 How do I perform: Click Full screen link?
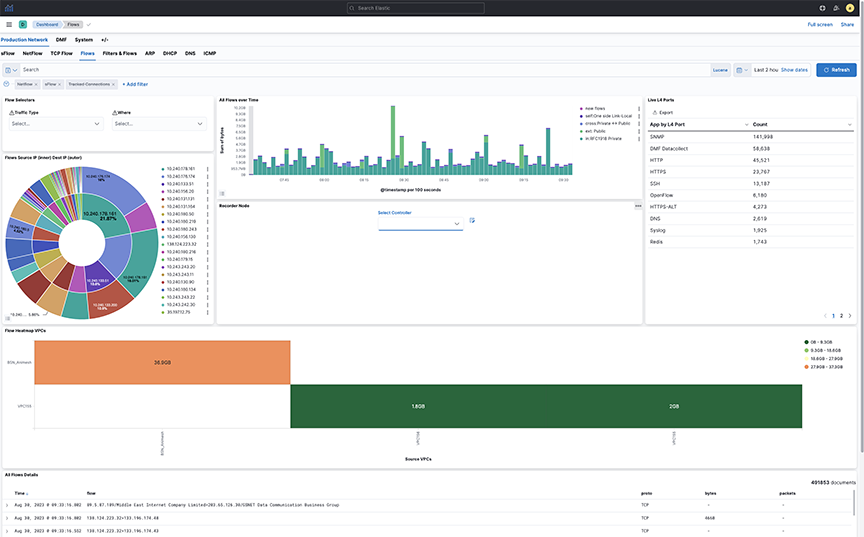pyautogui.click(x=820, y=24)
